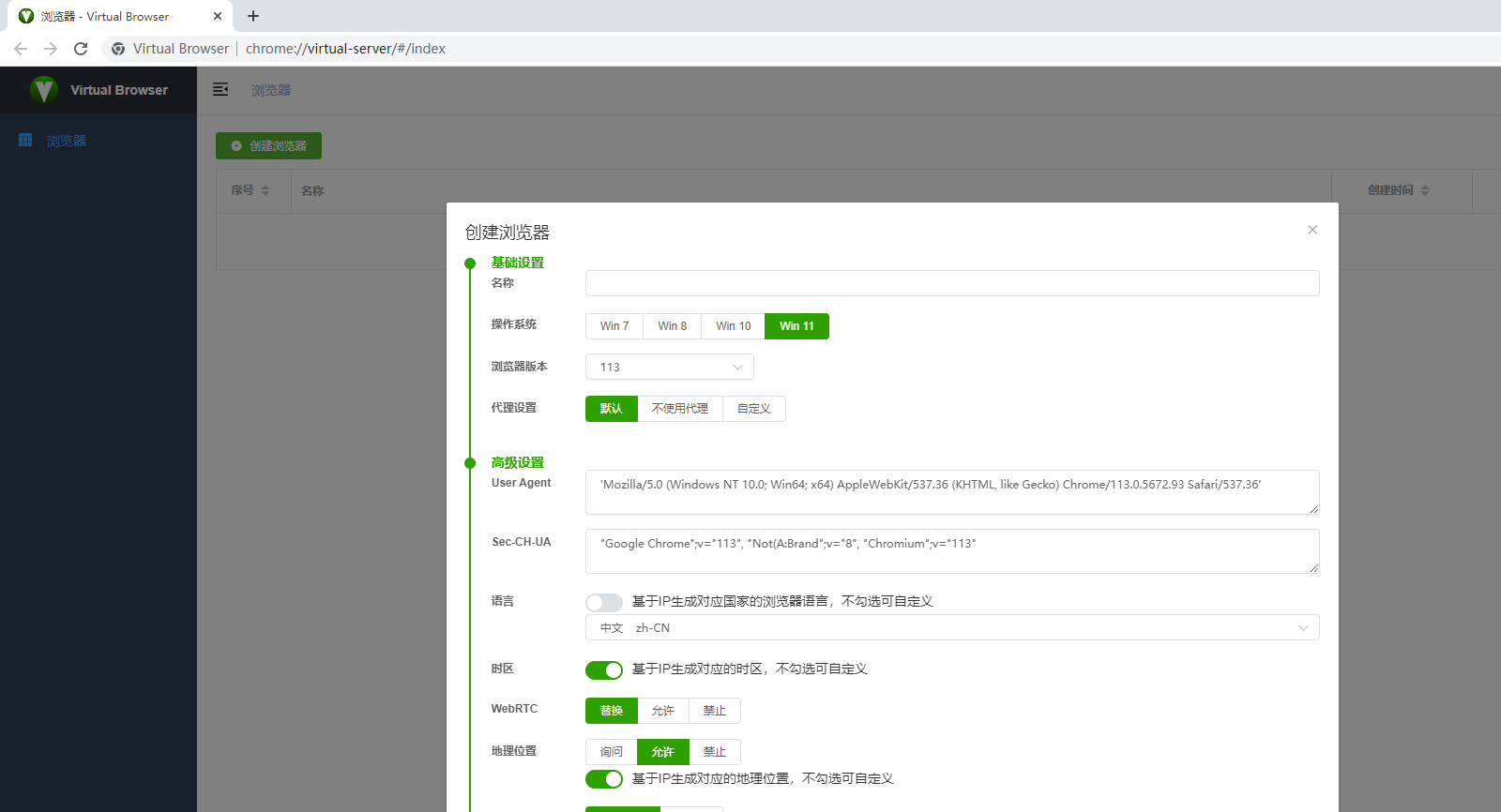Select 禁止 for WebRTC
Viewport: 1501px width, 812px height.
(x=714, y=711)
